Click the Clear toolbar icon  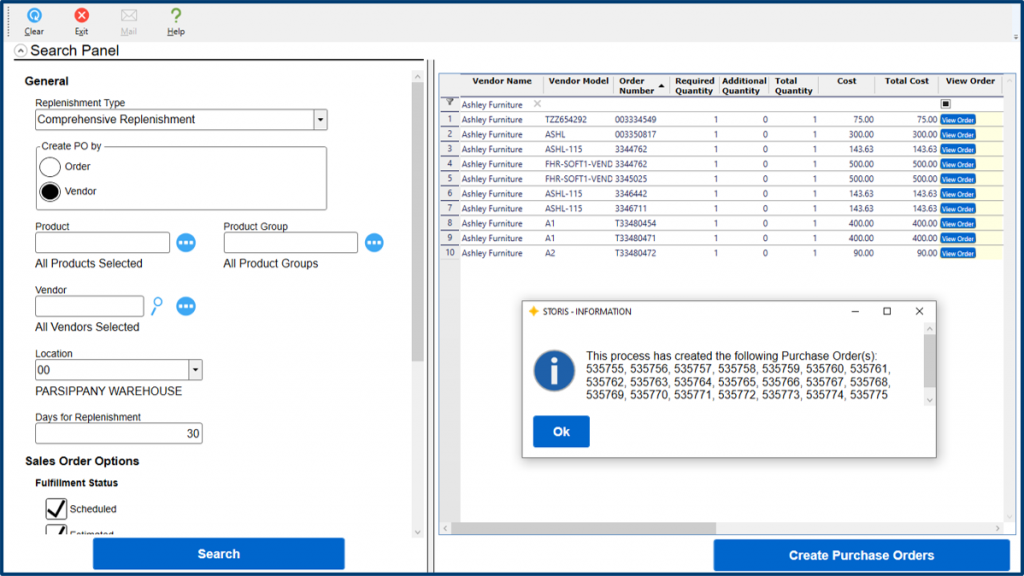[34, 21]
